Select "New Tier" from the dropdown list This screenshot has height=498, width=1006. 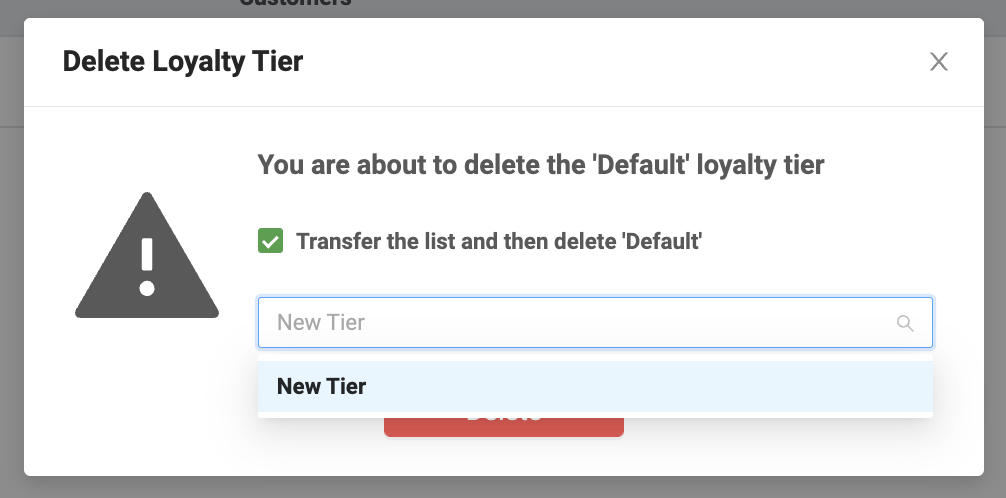point(322,386)
